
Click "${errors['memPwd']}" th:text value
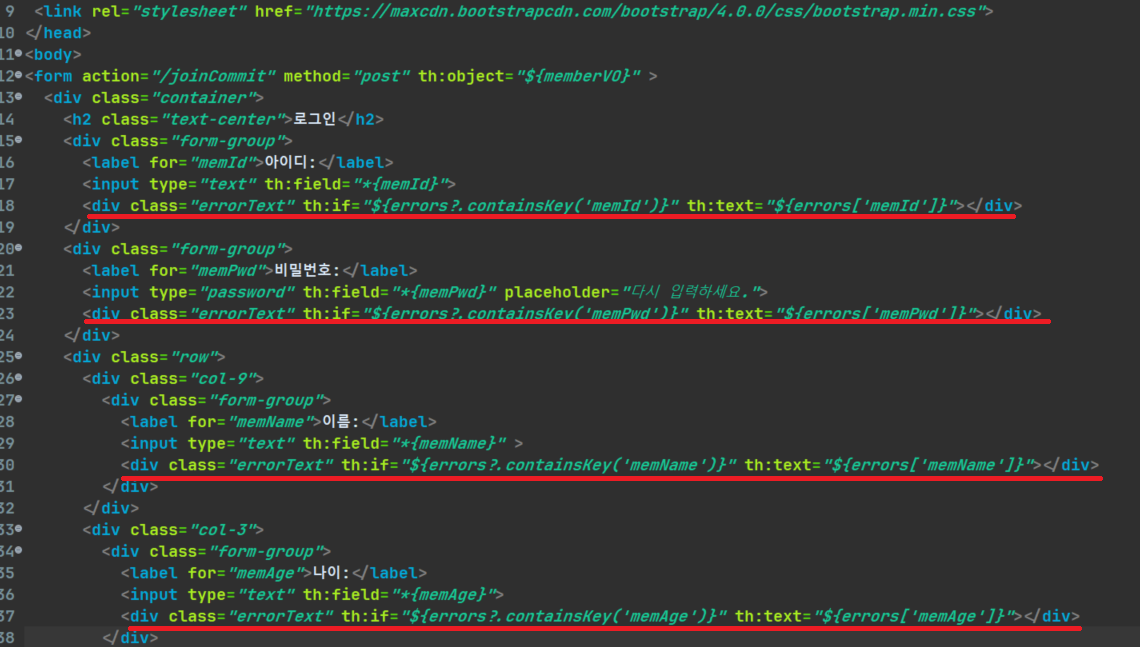(x=875, y=314)
